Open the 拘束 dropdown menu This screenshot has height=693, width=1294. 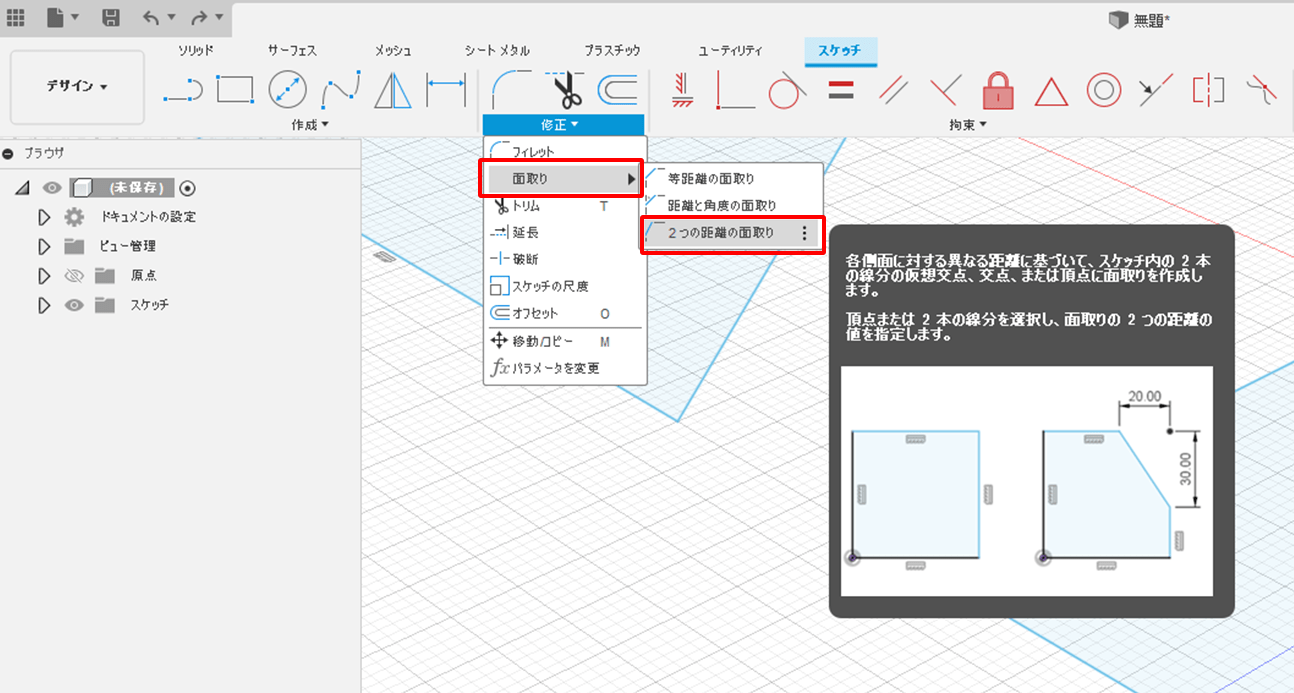[x=968, y=125]
